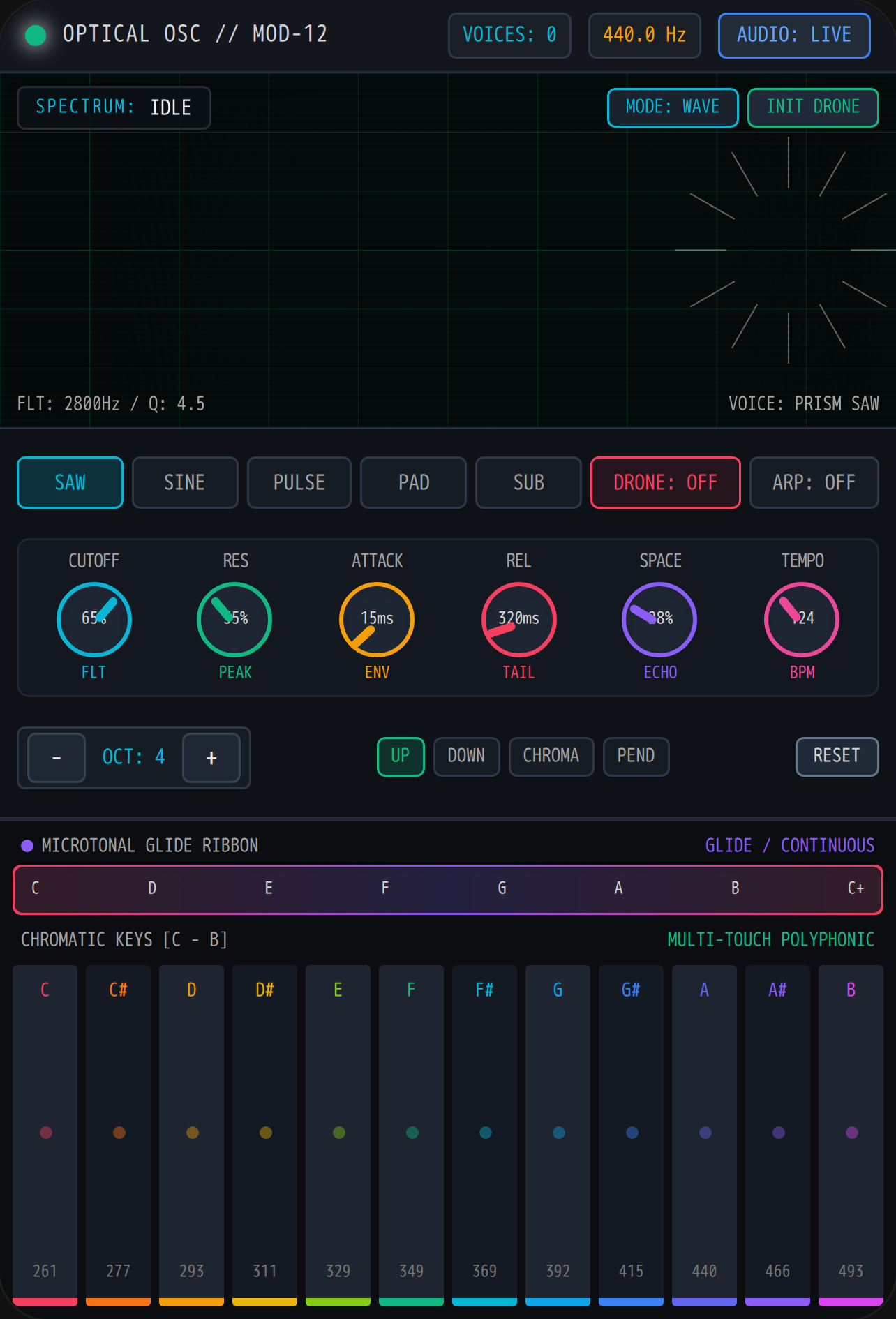Click the green power status indicator

[x=36, y=35]
